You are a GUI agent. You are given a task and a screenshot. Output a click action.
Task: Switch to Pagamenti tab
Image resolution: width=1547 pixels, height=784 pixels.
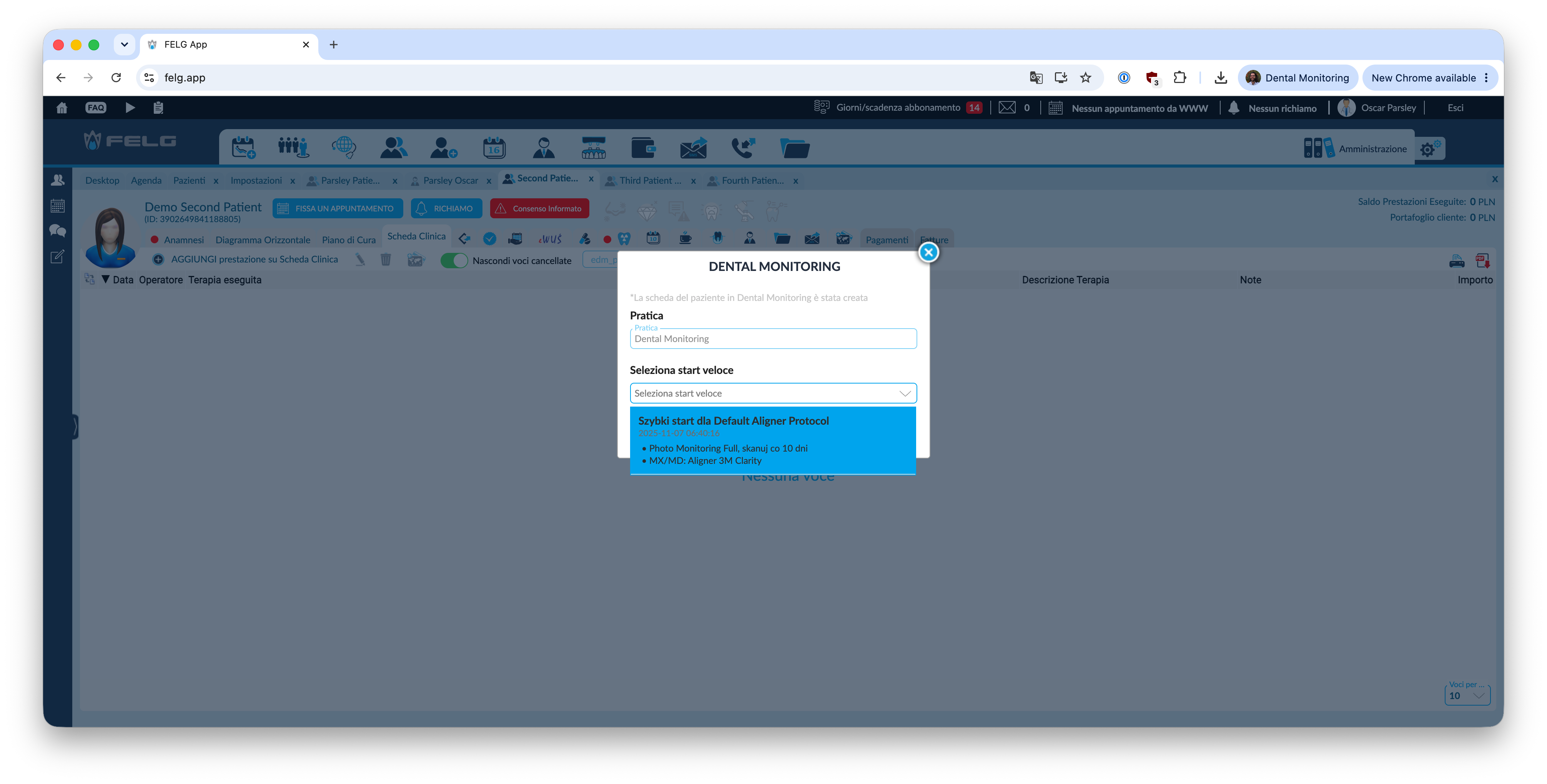(887, 239)
